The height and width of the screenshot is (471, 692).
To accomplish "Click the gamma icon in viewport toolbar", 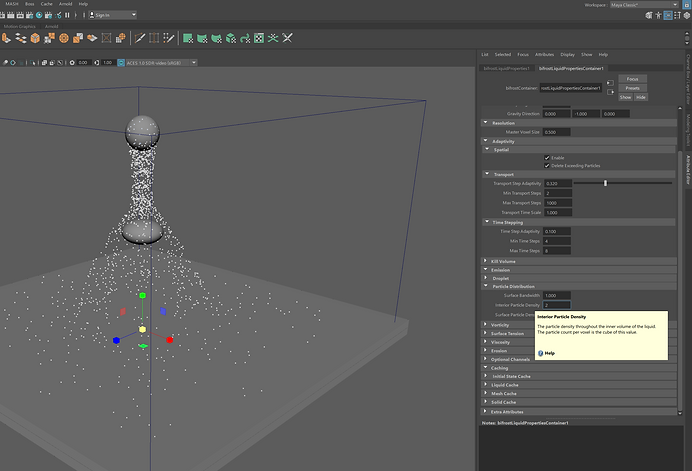I will coord(97,63).
